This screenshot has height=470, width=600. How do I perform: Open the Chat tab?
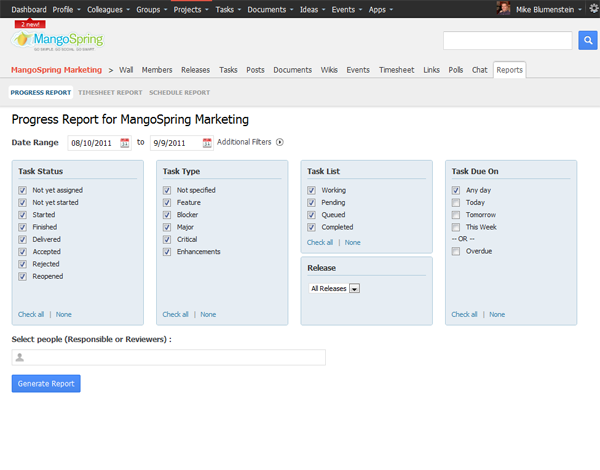tap(479, 70)
